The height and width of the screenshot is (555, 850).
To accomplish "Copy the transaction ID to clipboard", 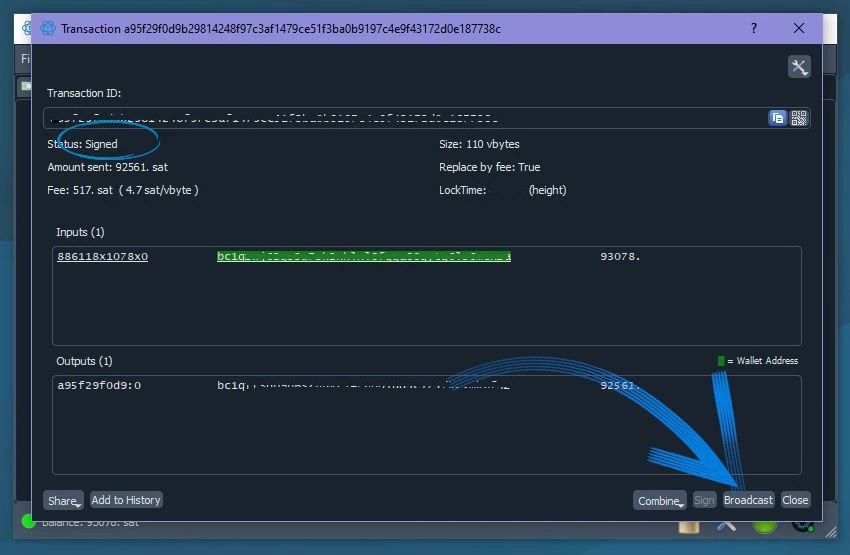I will coord(777,118).
